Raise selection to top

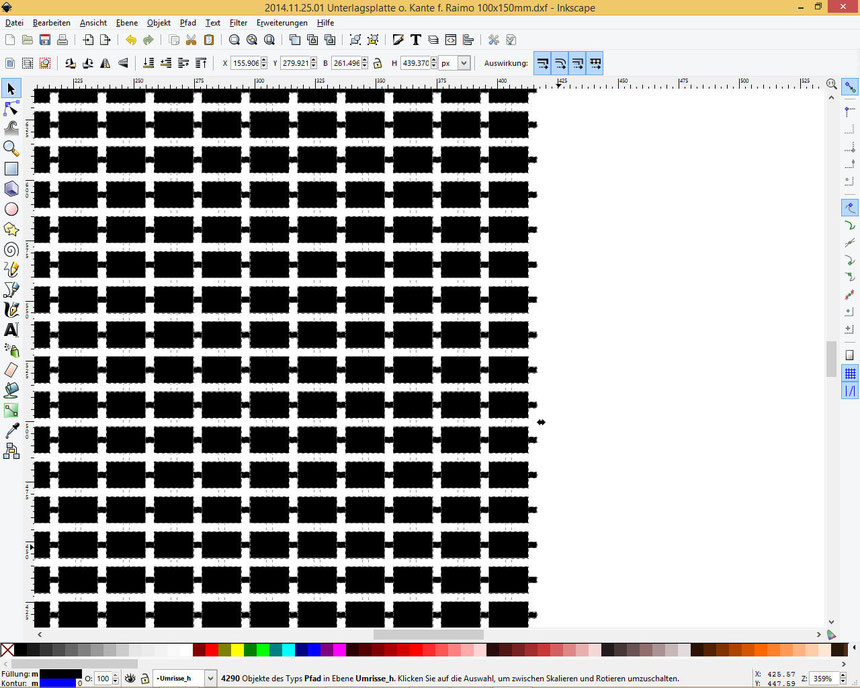pyautogui.click(x=201, y=63)
